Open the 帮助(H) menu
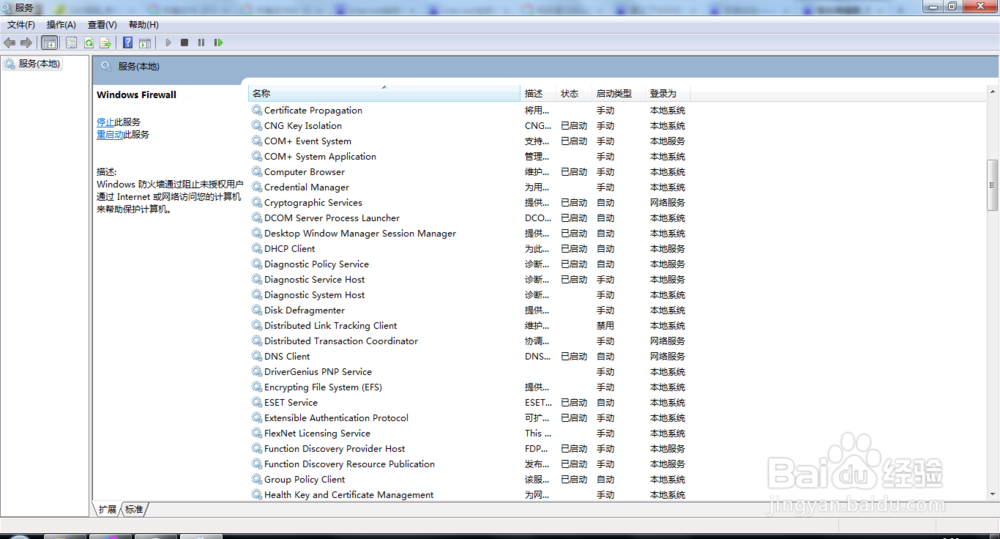The width and height of the screenshot is (1000, 539). tap(143, 25)
